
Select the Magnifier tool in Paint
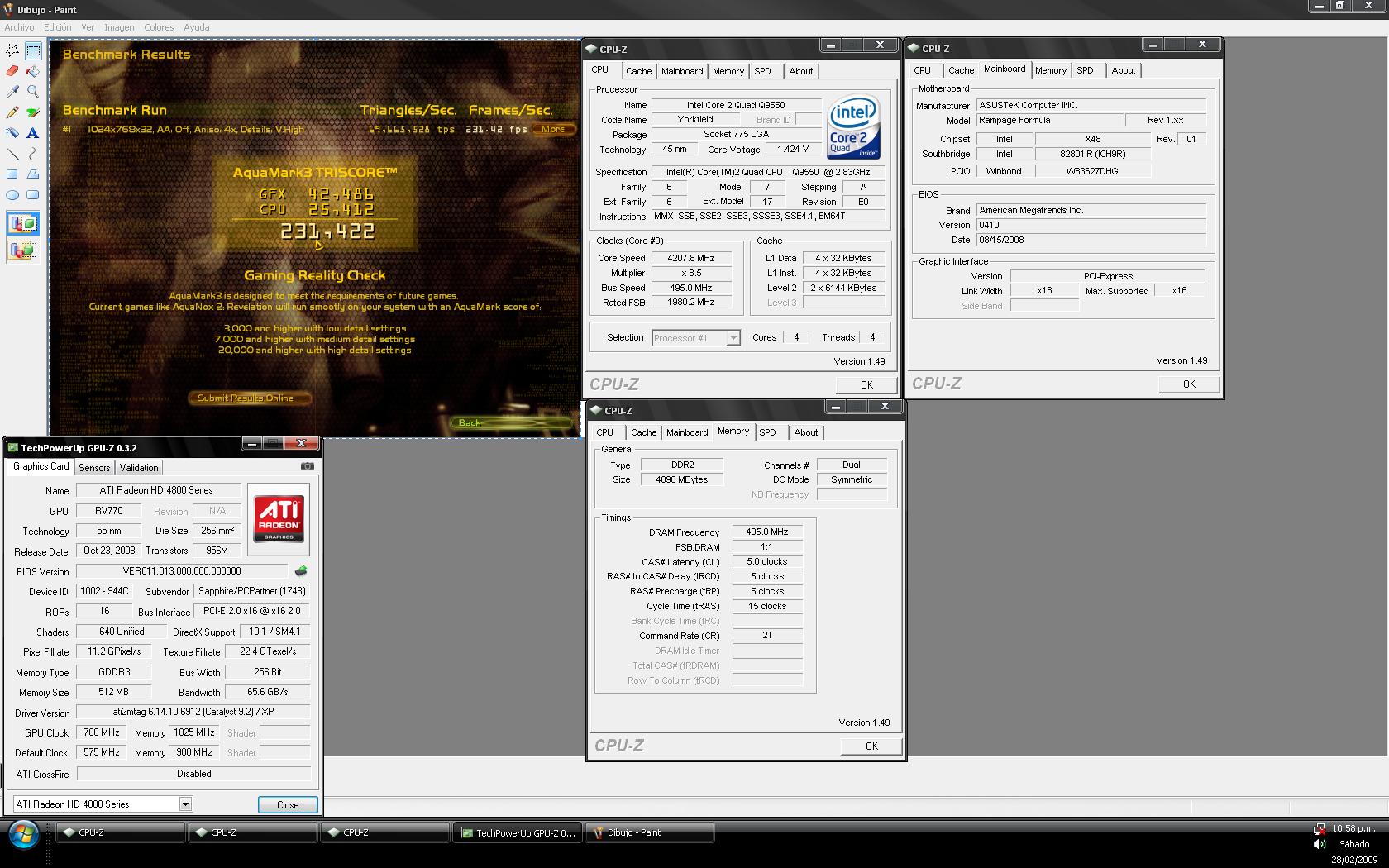click(x=33, y=92)
